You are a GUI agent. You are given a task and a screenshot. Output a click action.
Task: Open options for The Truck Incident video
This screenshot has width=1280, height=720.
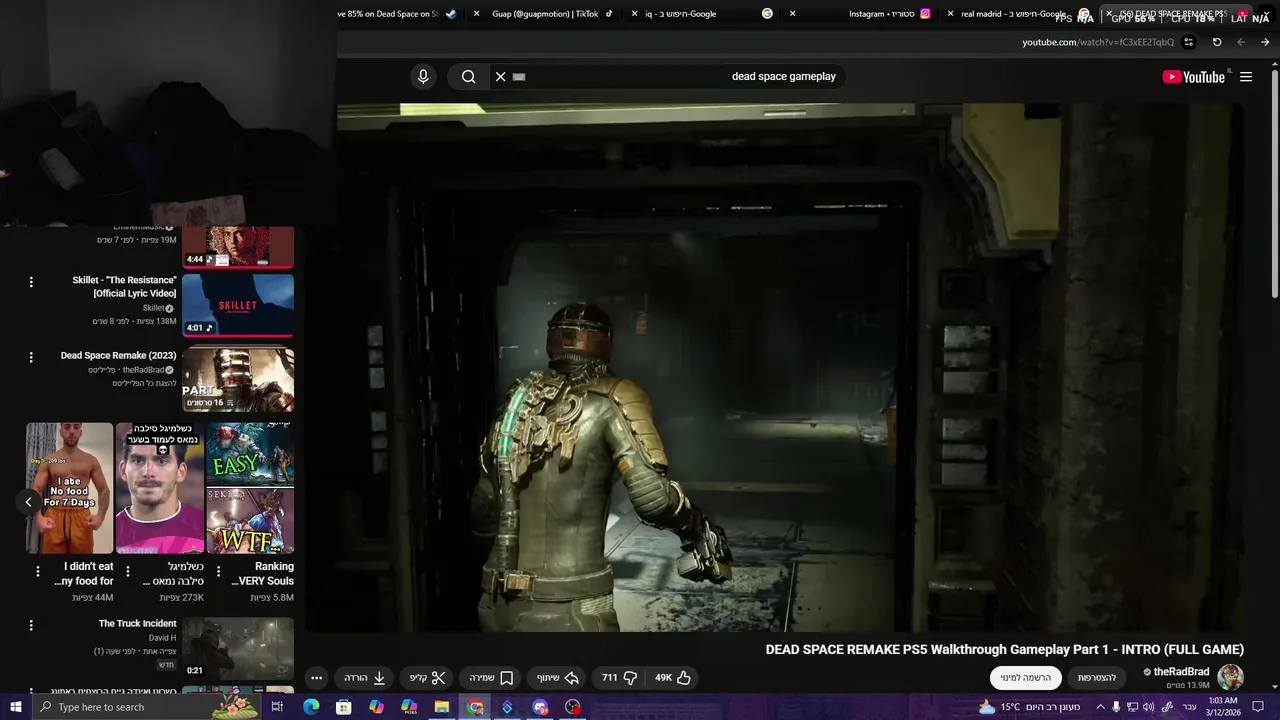(x=31, y=625)
